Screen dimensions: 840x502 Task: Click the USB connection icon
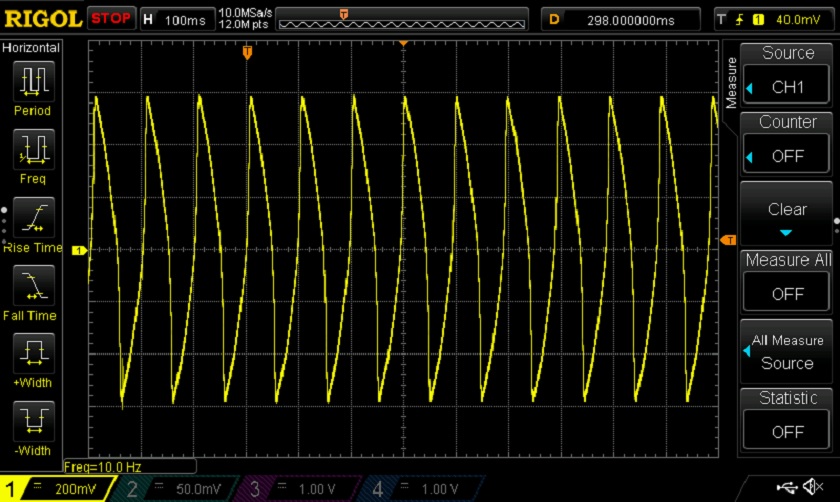787,487
